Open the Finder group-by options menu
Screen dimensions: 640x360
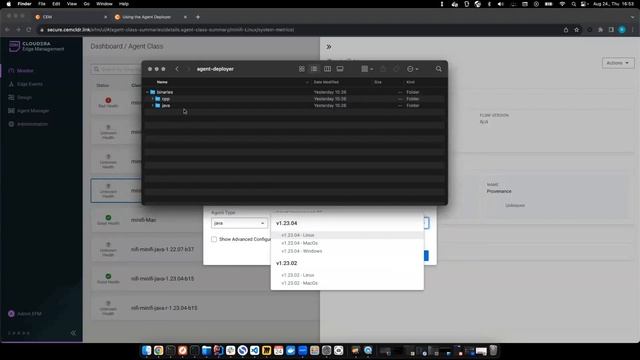click(x=367, y=69)
